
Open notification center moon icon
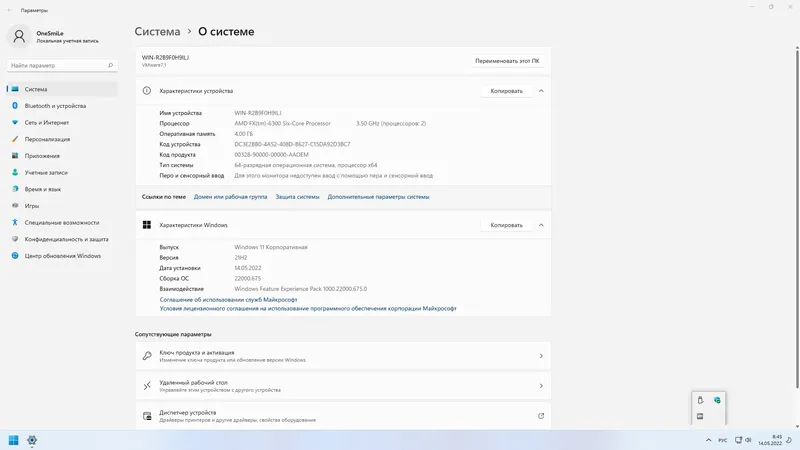789,440
